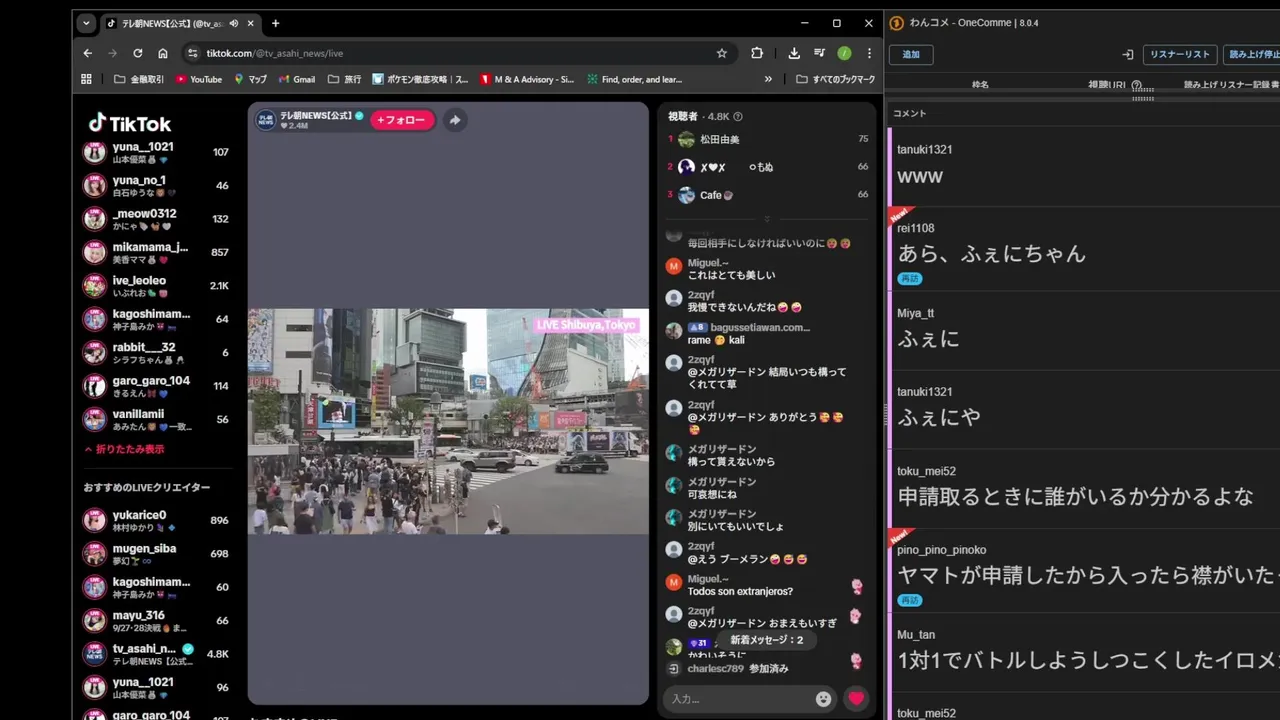This screenshot has width=1280, height=720.
Task: View site information for tiktok.com
Action: click(192, 53)
